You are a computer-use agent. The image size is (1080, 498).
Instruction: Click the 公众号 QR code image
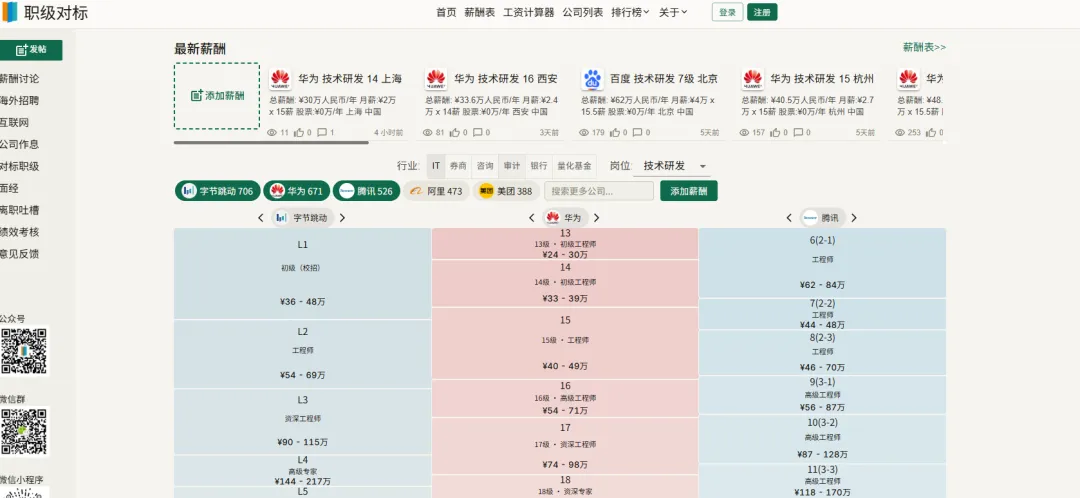[23, 351]
